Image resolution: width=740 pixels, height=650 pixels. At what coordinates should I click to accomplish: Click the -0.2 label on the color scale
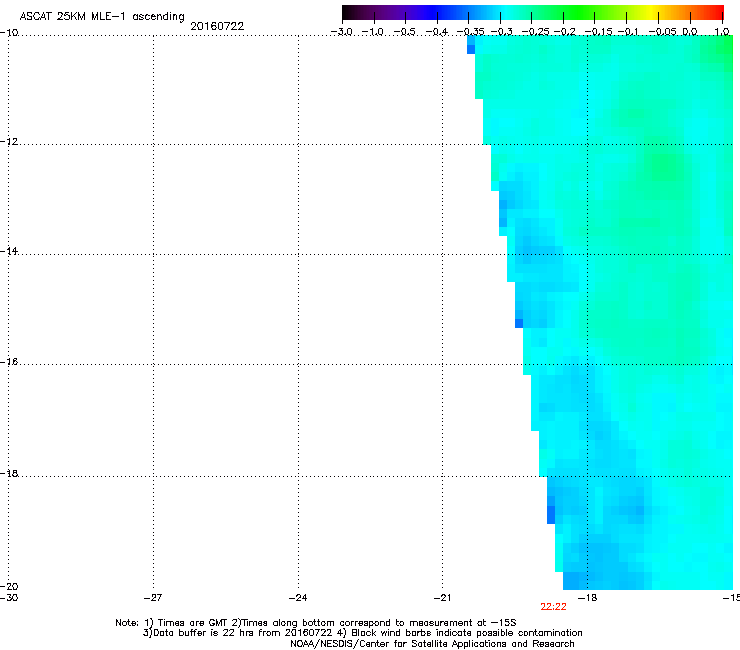coord(565,32)
